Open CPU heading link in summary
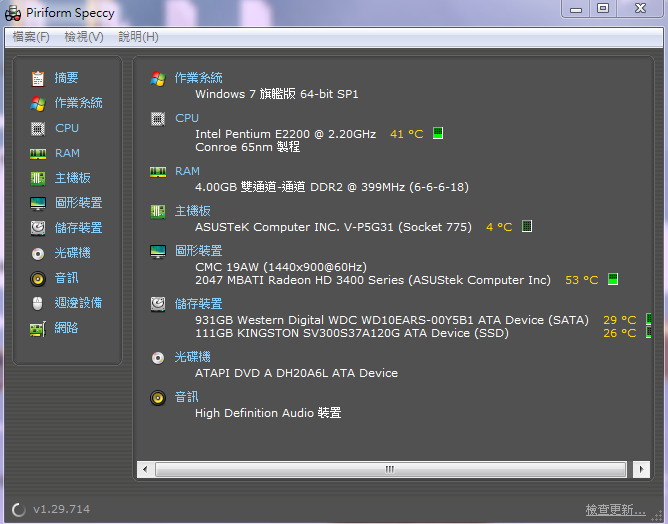The width and height of the screenshot is (668, 524). pyautogui.click(x=187, y=118)
